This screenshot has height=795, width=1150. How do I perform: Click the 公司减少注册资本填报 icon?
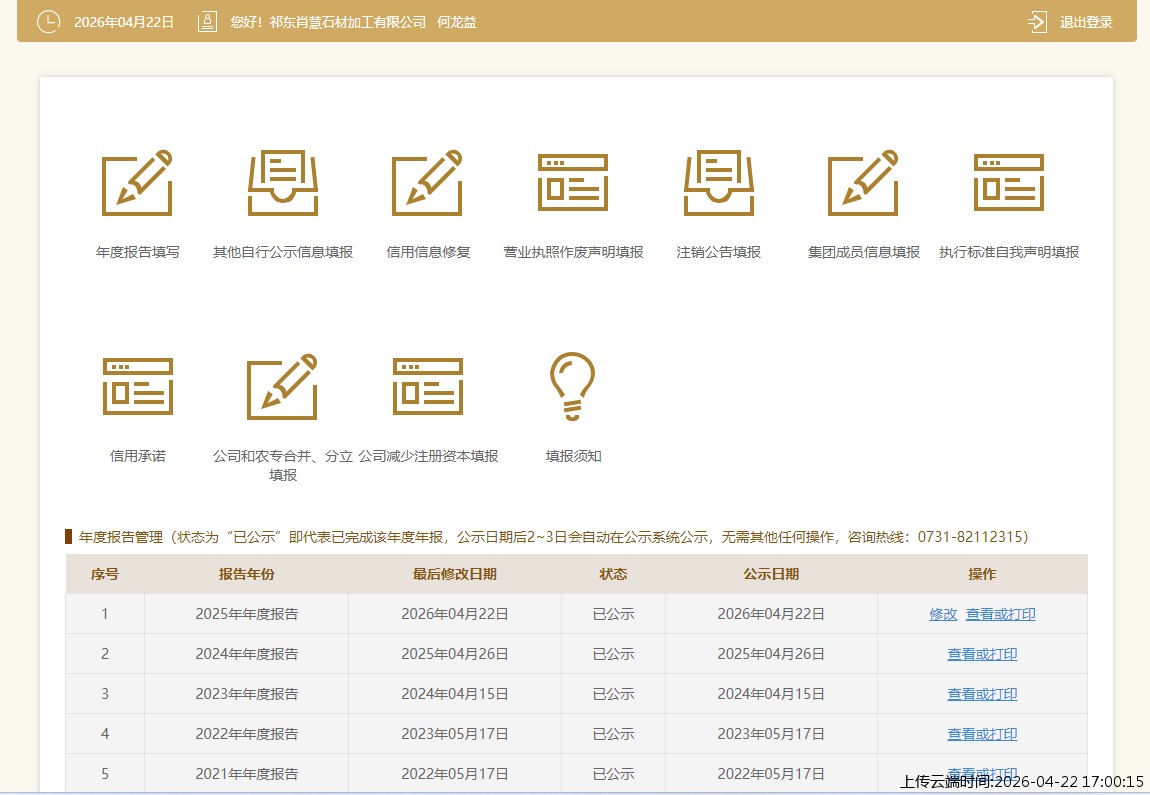(428, 387)
